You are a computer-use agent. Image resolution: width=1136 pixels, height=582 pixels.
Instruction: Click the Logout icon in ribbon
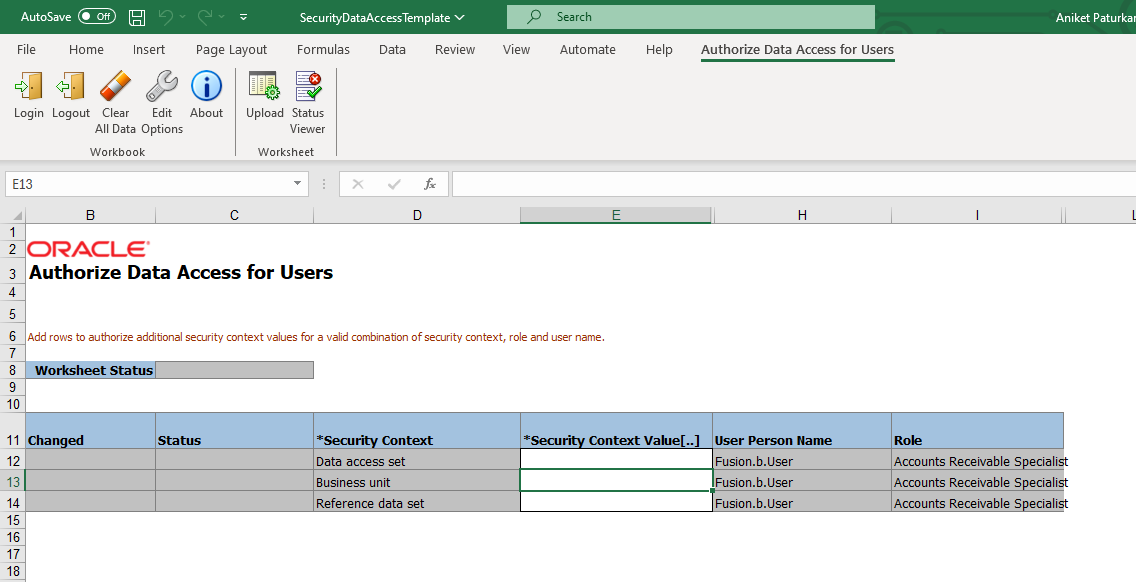70,86
